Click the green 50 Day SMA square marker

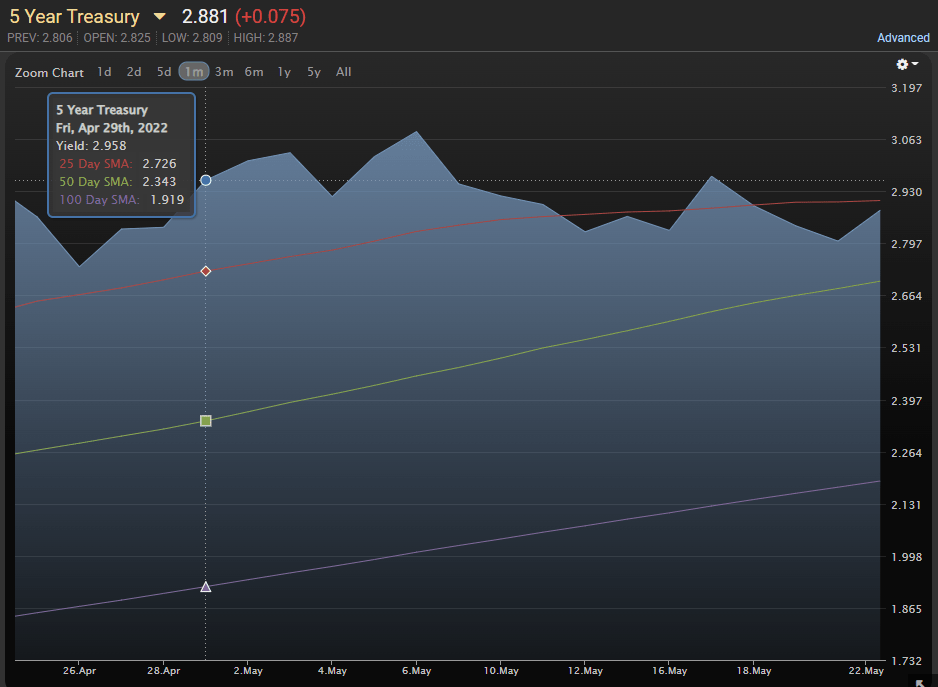206,421
